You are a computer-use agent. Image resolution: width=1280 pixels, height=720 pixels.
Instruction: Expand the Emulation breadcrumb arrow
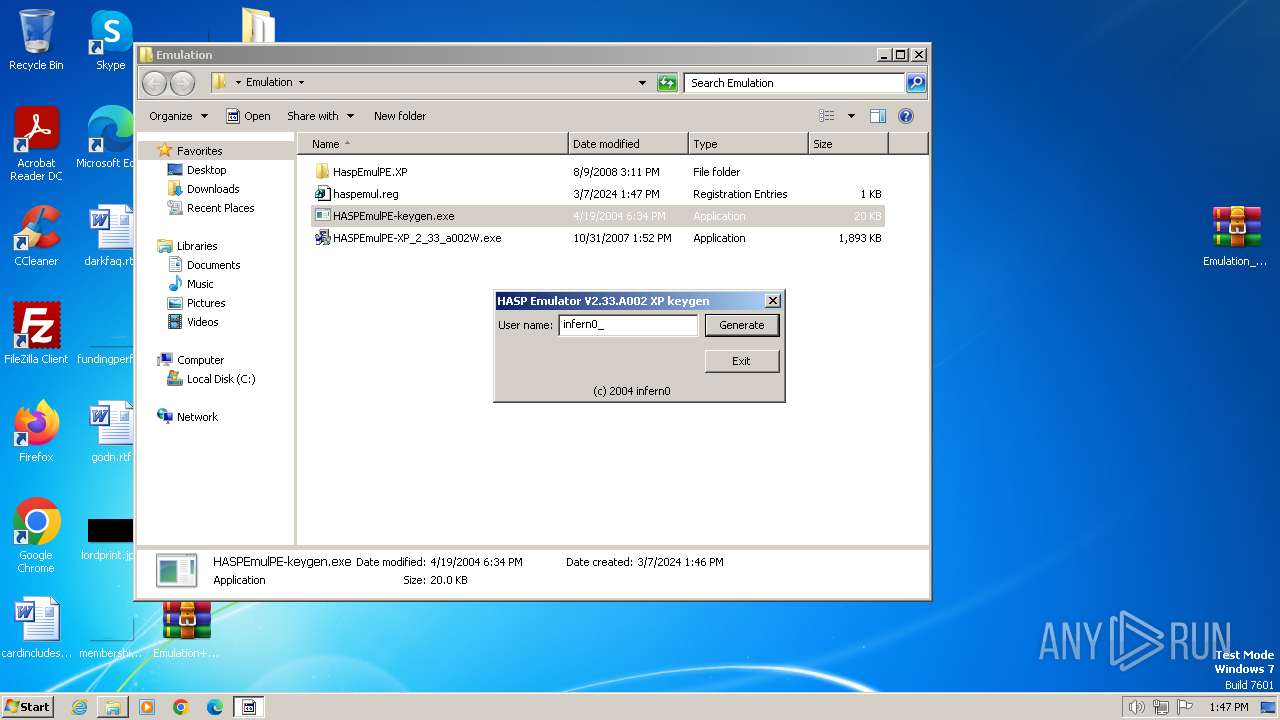coord(301,83)
